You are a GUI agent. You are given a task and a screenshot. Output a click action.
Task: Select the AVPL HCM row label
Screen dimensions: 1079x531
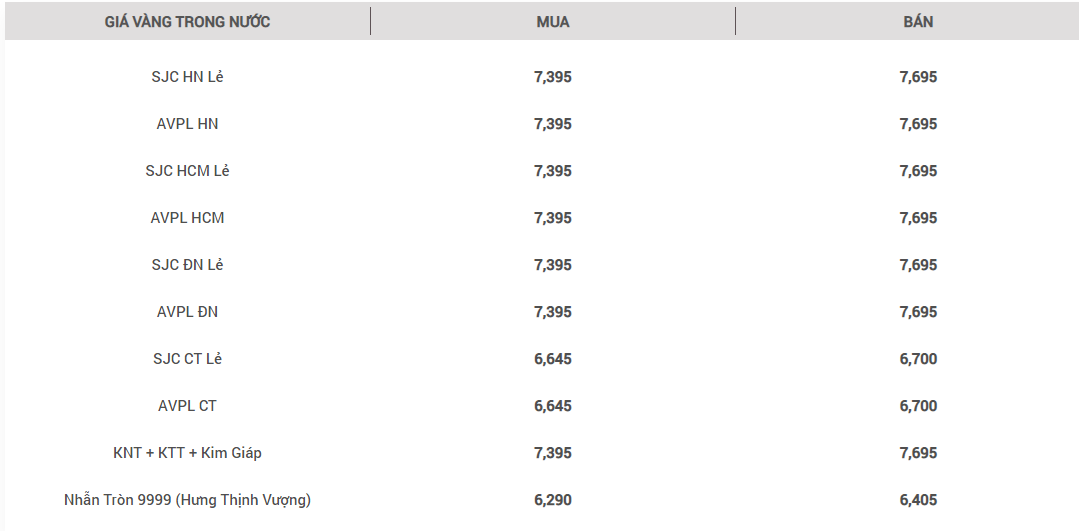[x=187, y=218]
